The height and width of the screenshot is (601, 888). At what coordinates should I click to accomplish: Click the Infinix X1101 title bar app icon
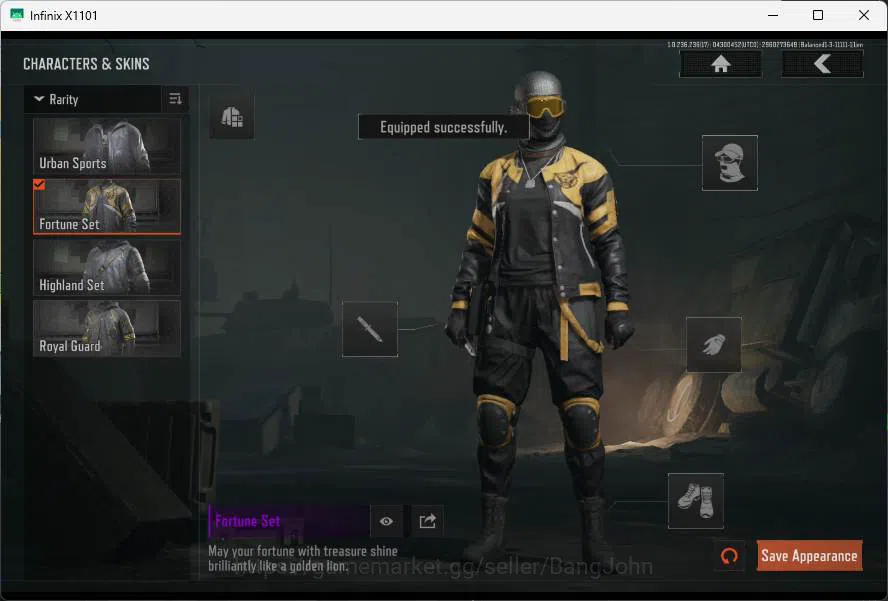[x=17, y=15]
